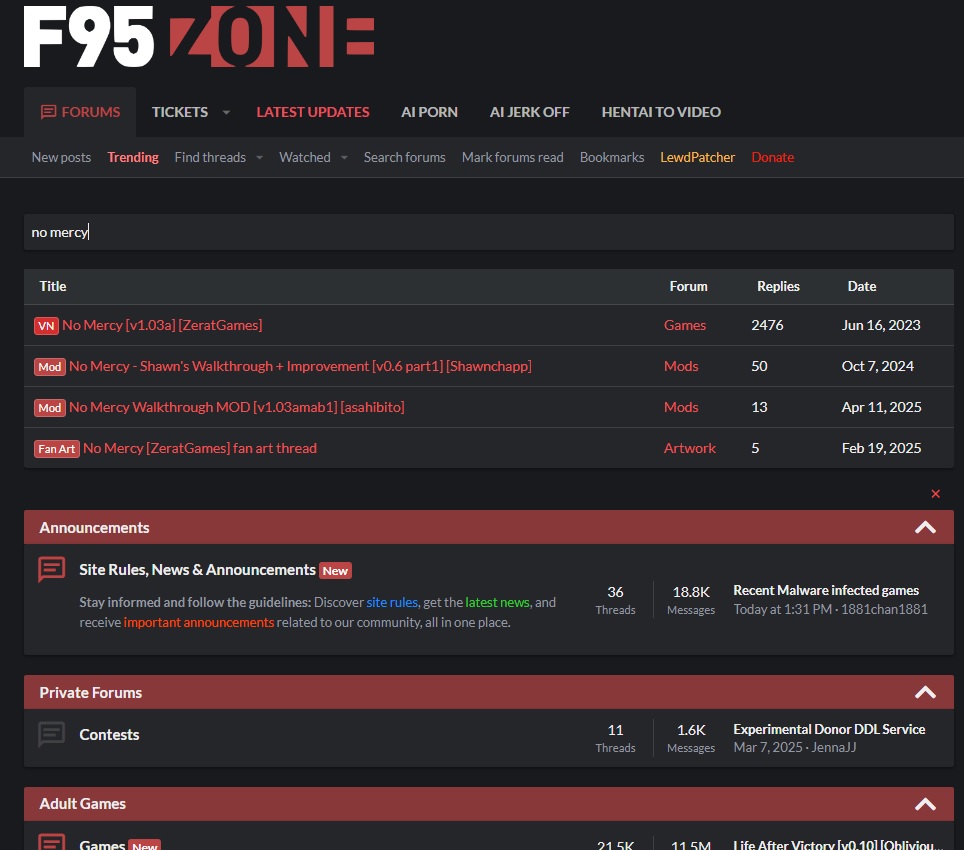Viewport: 964px width, 850px height.
Task: Go to Latest Updates
Action: 313,112
